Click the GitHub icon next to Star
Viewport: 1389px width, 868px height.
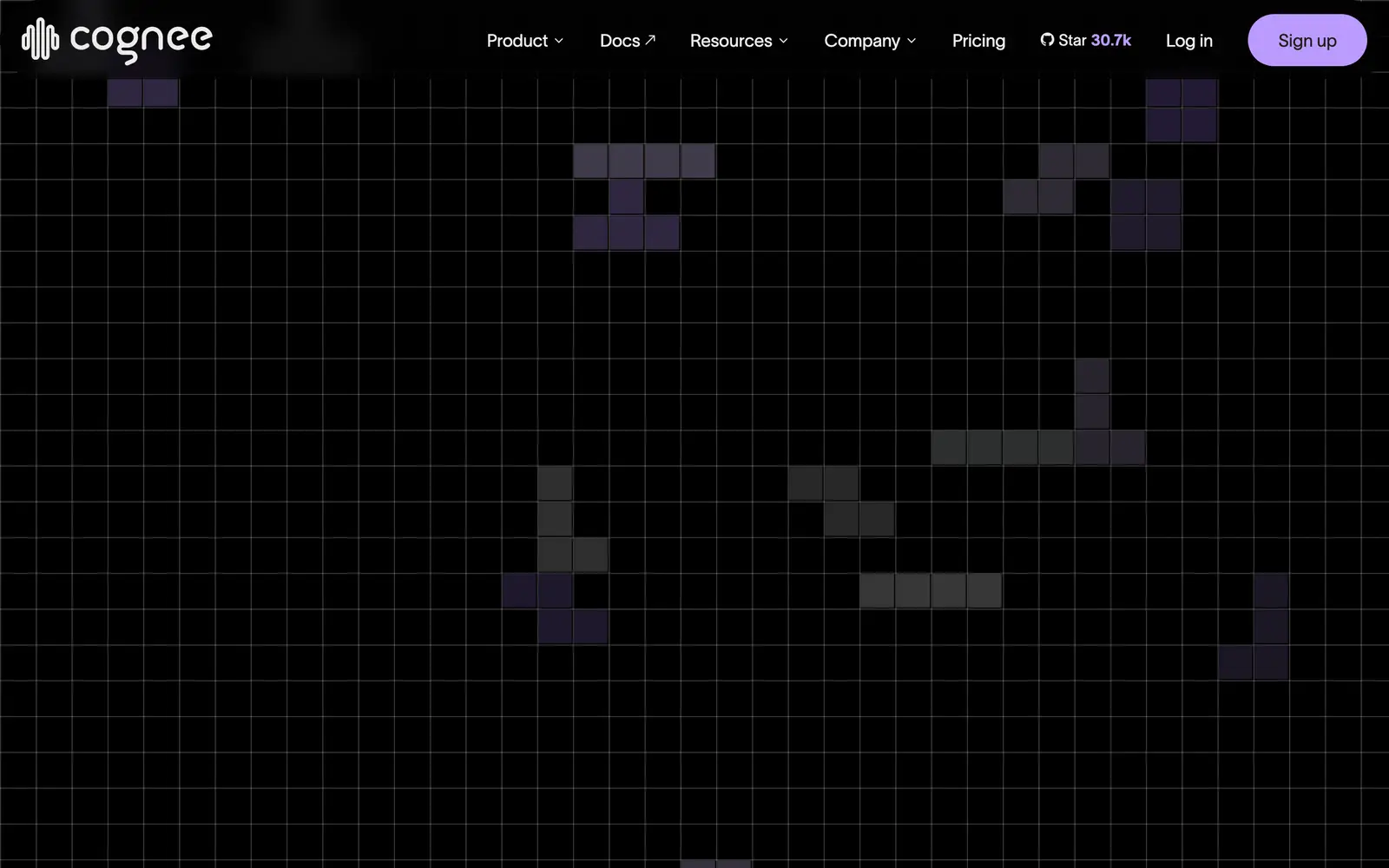pyautogui.click(x=1047, y=40)
